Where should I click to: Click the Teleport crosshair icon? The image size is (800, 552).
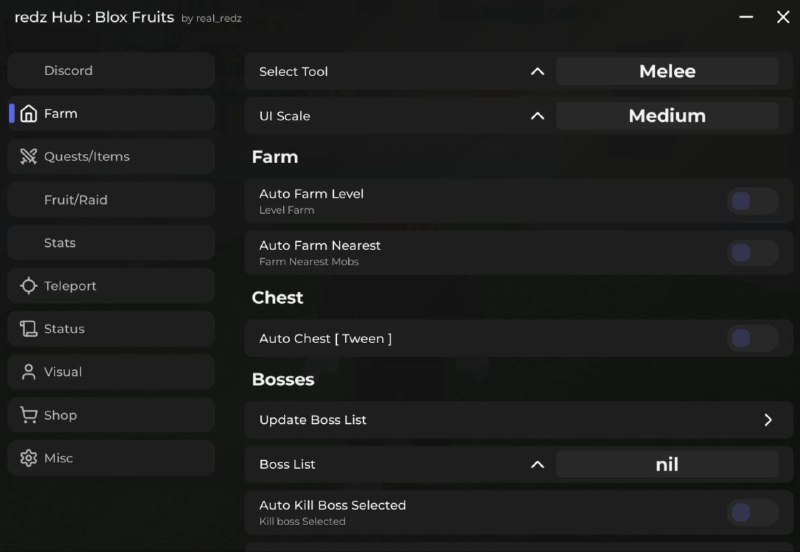tap(29, 286)
